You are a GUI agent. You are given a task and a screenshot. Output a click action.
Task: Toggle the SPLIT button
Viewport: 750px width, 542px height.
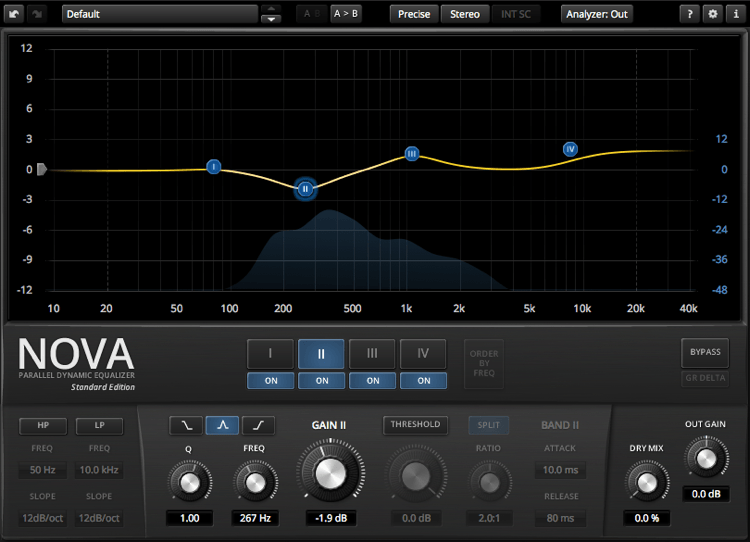coord(488,425)
